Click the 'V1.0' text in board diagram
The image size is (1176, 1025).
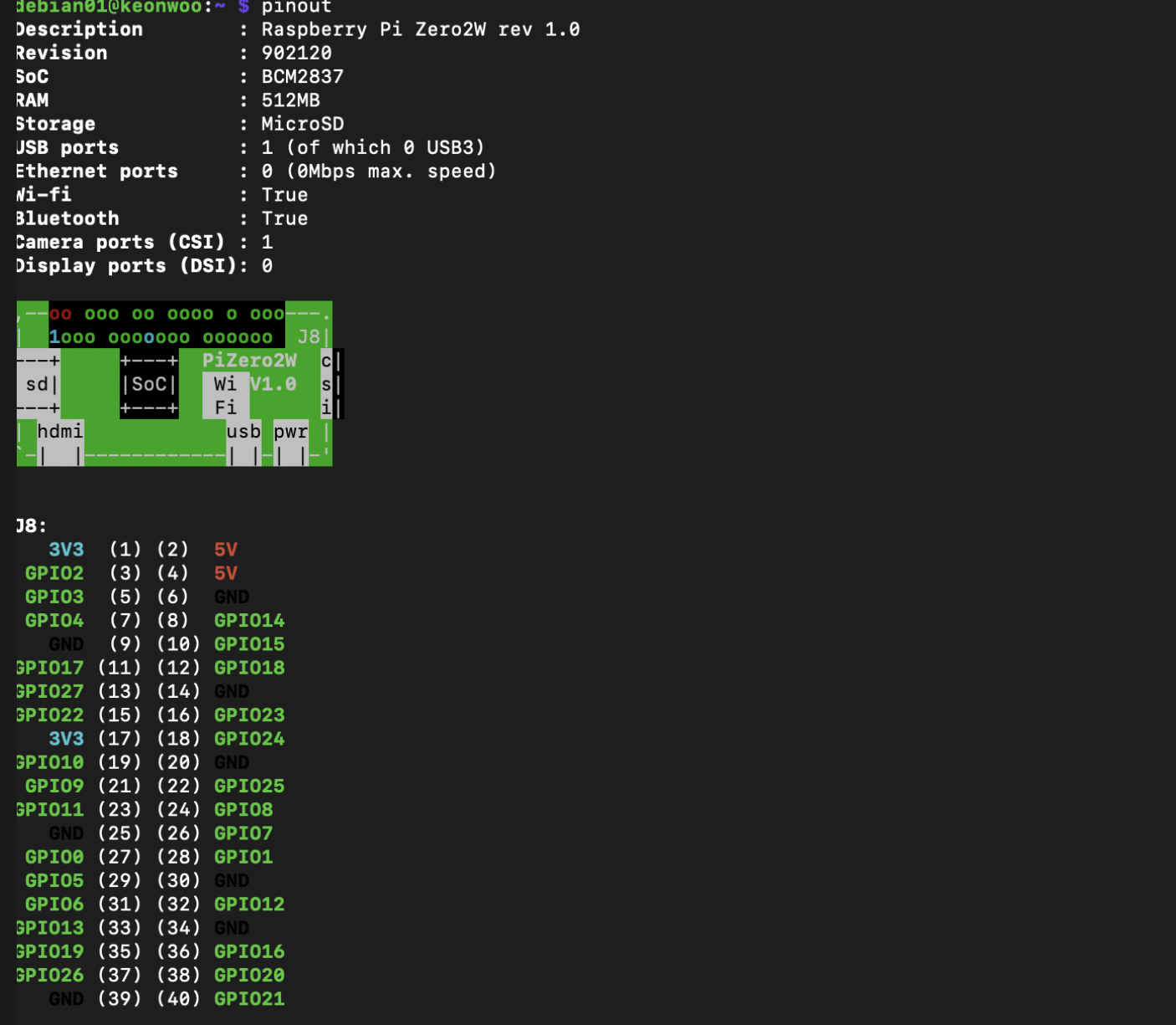(x=273, y=384)
